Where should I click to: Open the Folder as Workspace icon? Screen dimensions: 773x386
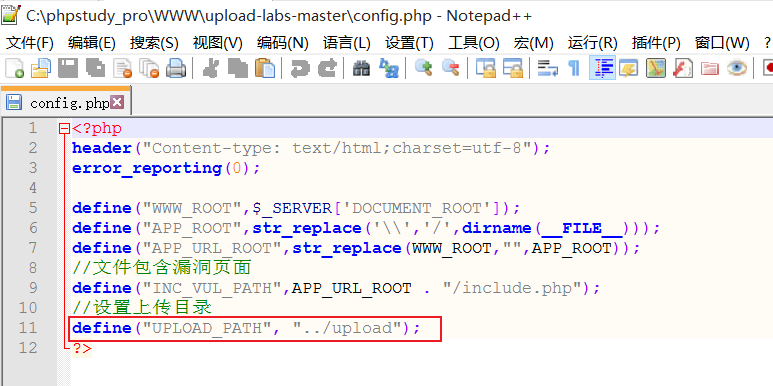709,68
